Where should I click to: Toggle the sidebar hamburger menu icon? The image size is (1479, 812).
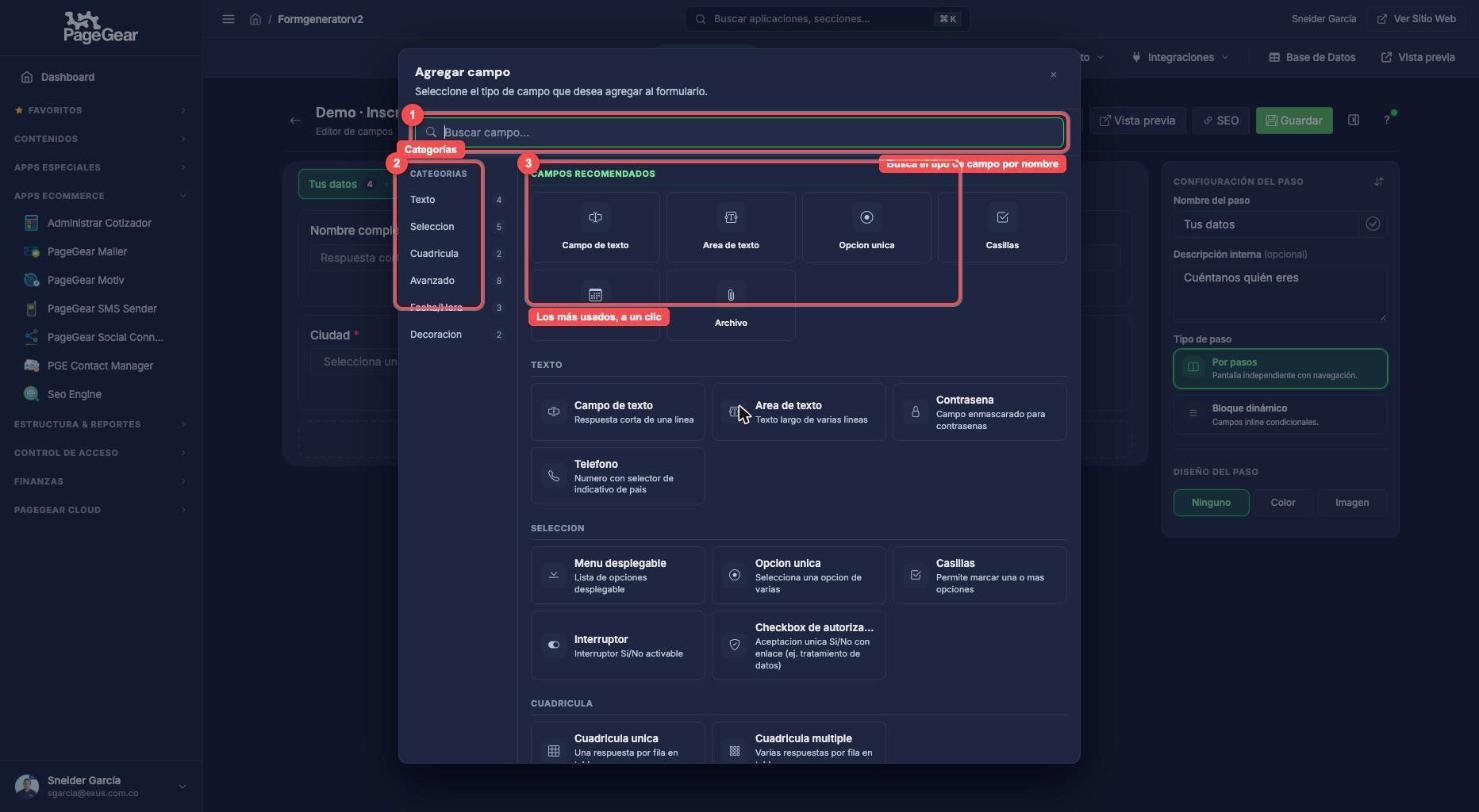[x=228, y=19]
